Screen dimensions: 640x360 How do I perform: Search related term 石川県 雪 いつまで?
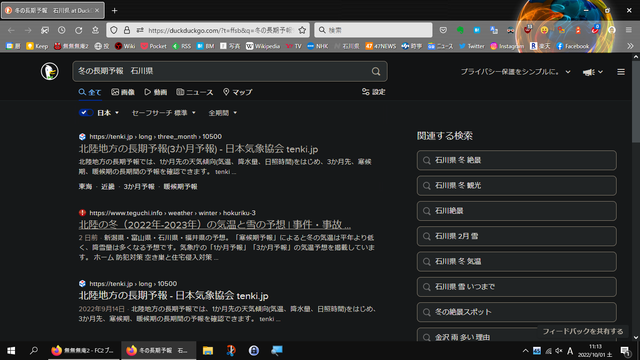pyautogui.click(x=517, y=287)
